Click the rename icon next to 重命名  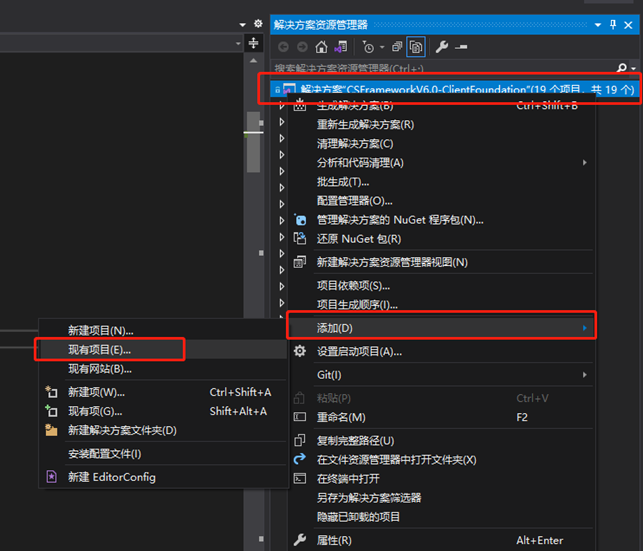point(300,417)
